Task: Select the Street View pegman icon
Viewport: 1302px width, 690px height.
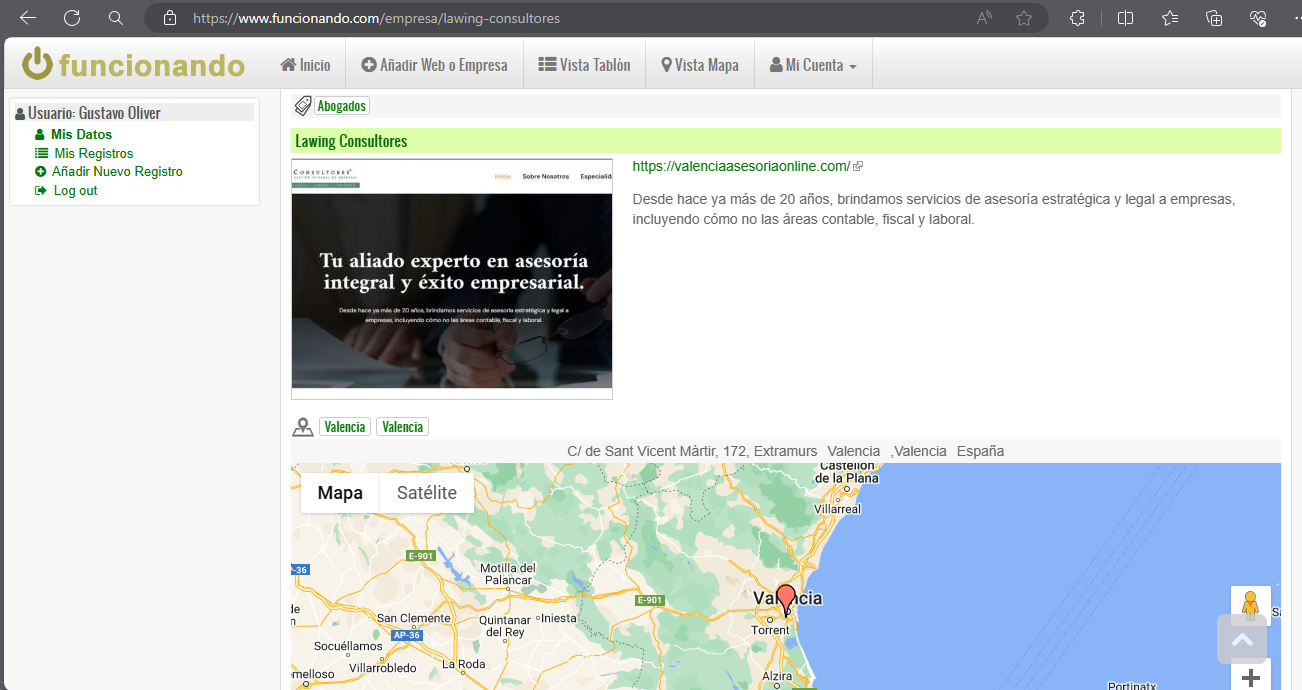Action: click(1250, 605)
